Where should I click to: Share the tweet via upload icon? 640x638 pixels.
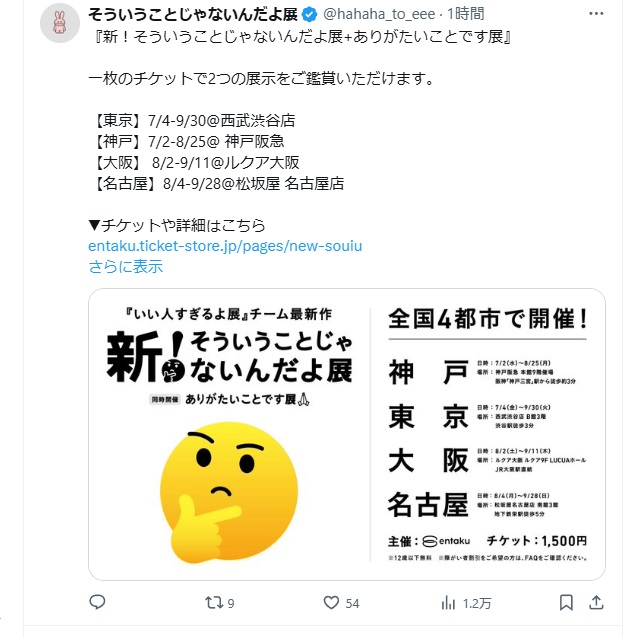596,602
